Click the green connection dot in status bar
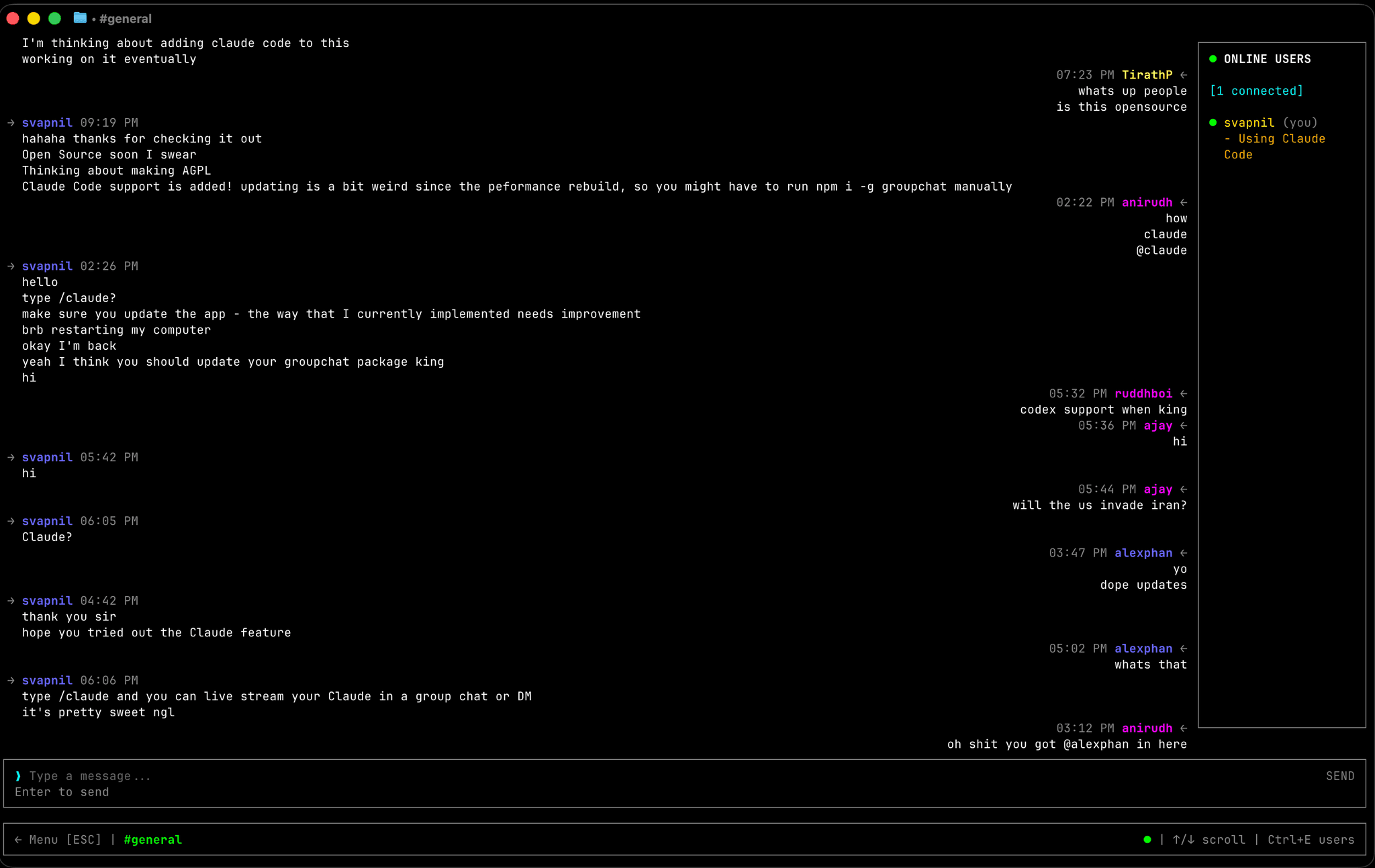 click(x=1147, y=839)
